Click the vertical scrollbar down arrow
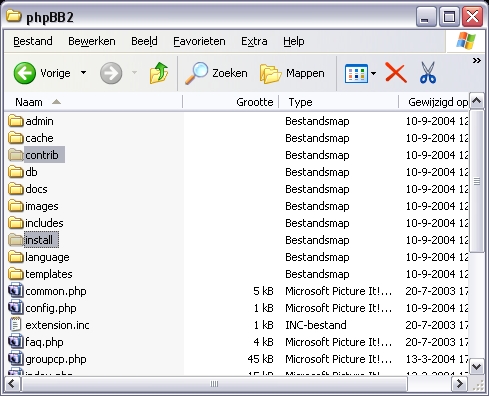489x396 pixels. (477, 367)
